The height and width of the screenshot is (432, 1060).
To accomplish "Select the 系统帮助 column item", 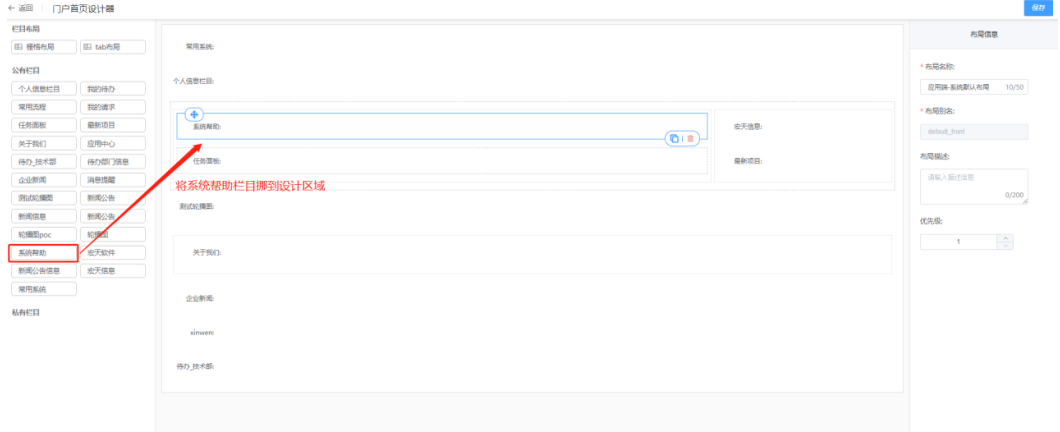I will pyautogui.click(x=44, y=253).
